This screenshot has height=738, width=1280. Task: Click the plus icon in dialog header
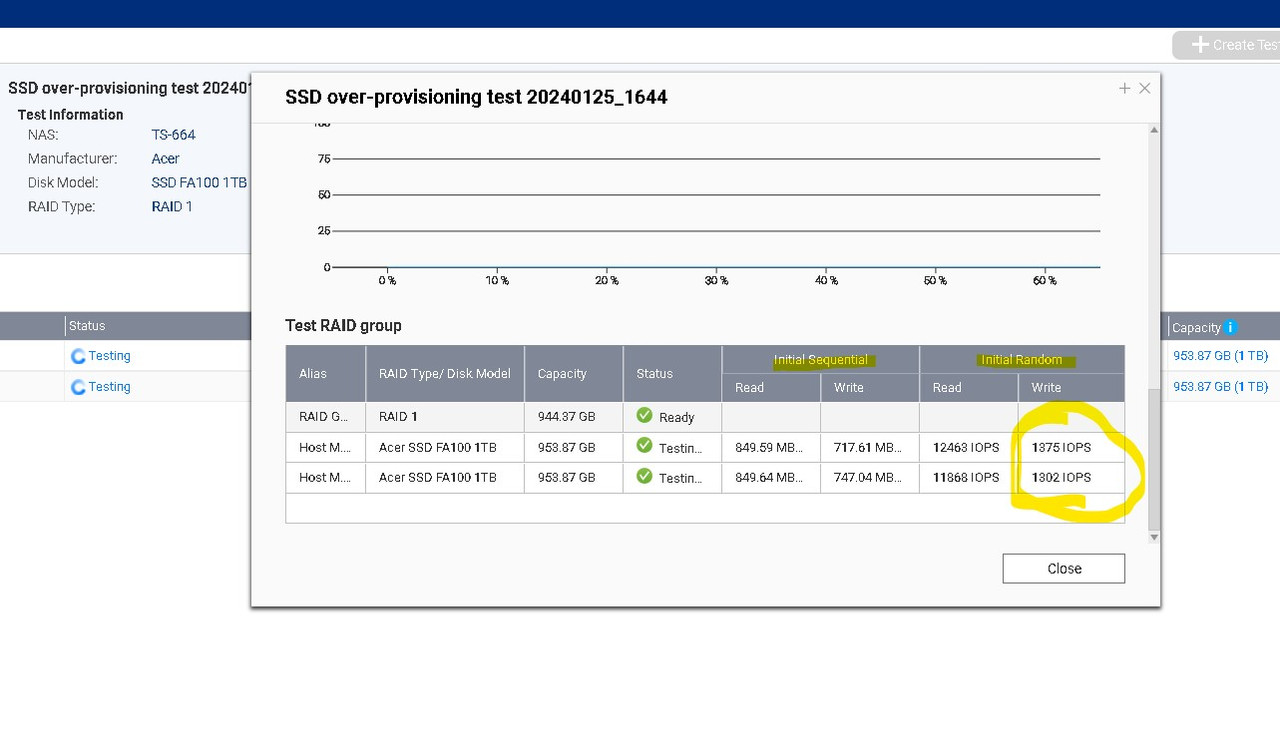coord(1124,88)
